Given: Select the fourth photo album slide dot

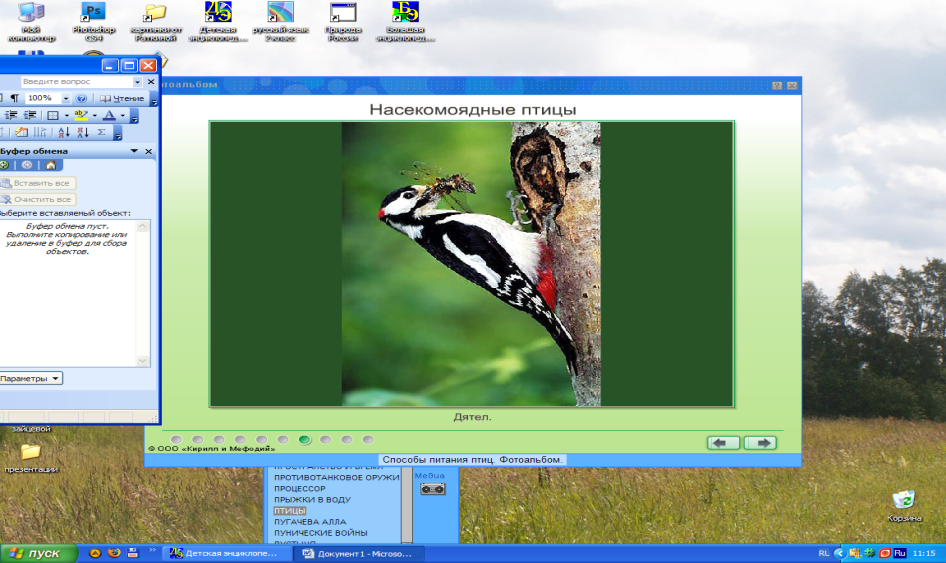Looking at the screenshot, I should [x=240, y=439].
